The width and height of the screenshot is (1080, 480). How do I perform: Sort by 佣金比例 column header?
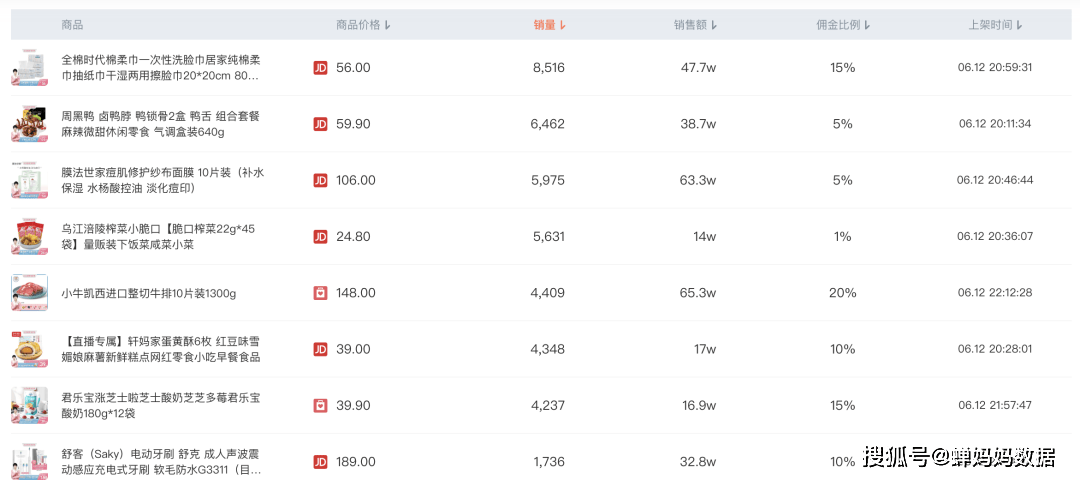(843, 25)
